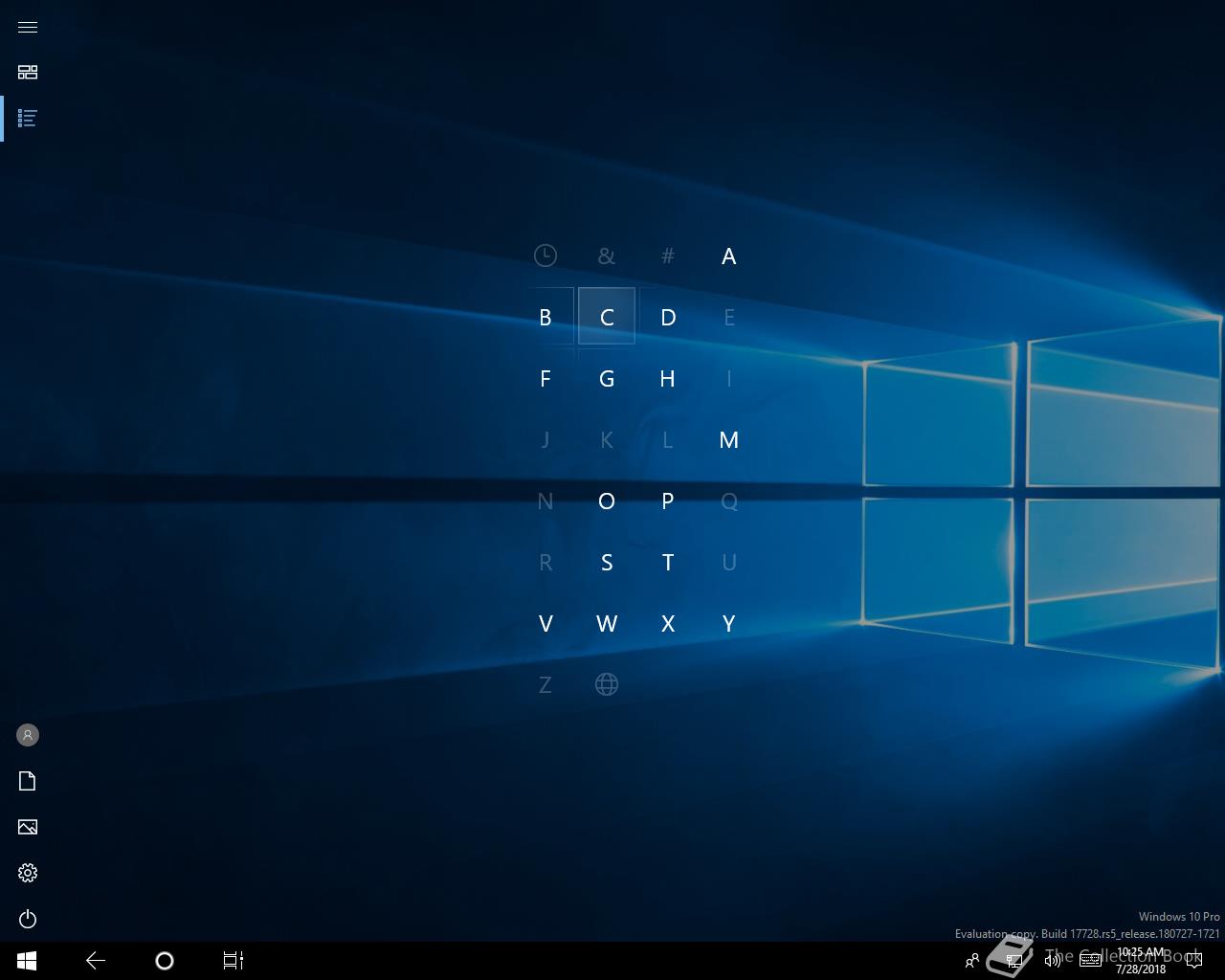This screenshot has width=1225, height=980.
Task: Expand the Start hamburger menu
Action: (x=28, y=27)
